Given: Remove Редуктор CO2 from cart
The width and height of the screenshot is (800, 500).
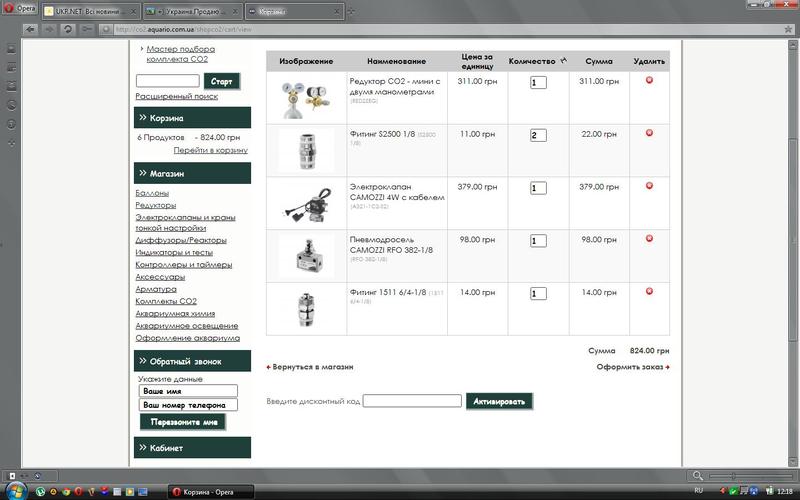Looking at the screenshot, I should click(649, 80).
